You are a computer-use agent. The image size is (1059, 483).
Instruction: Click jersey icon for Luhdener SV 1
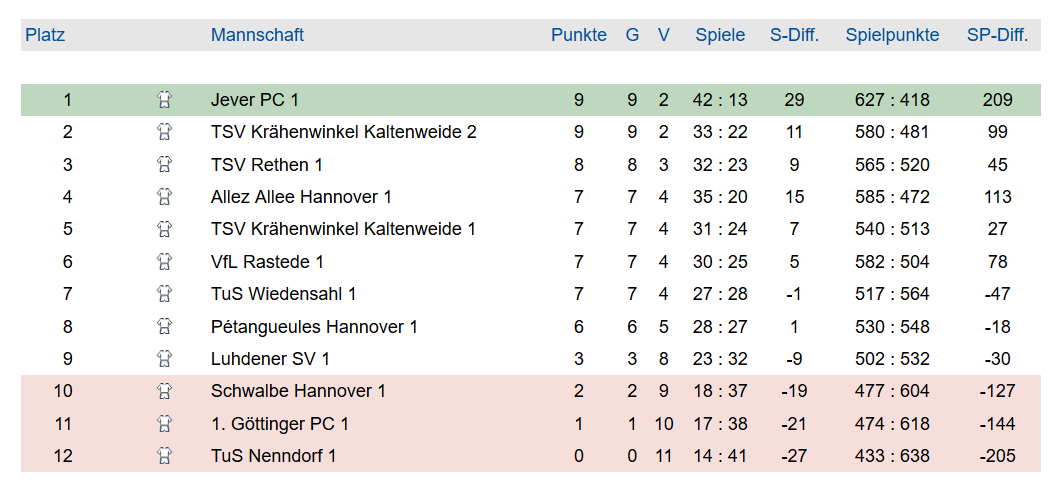pyautogui.click(x=164, y=359)
